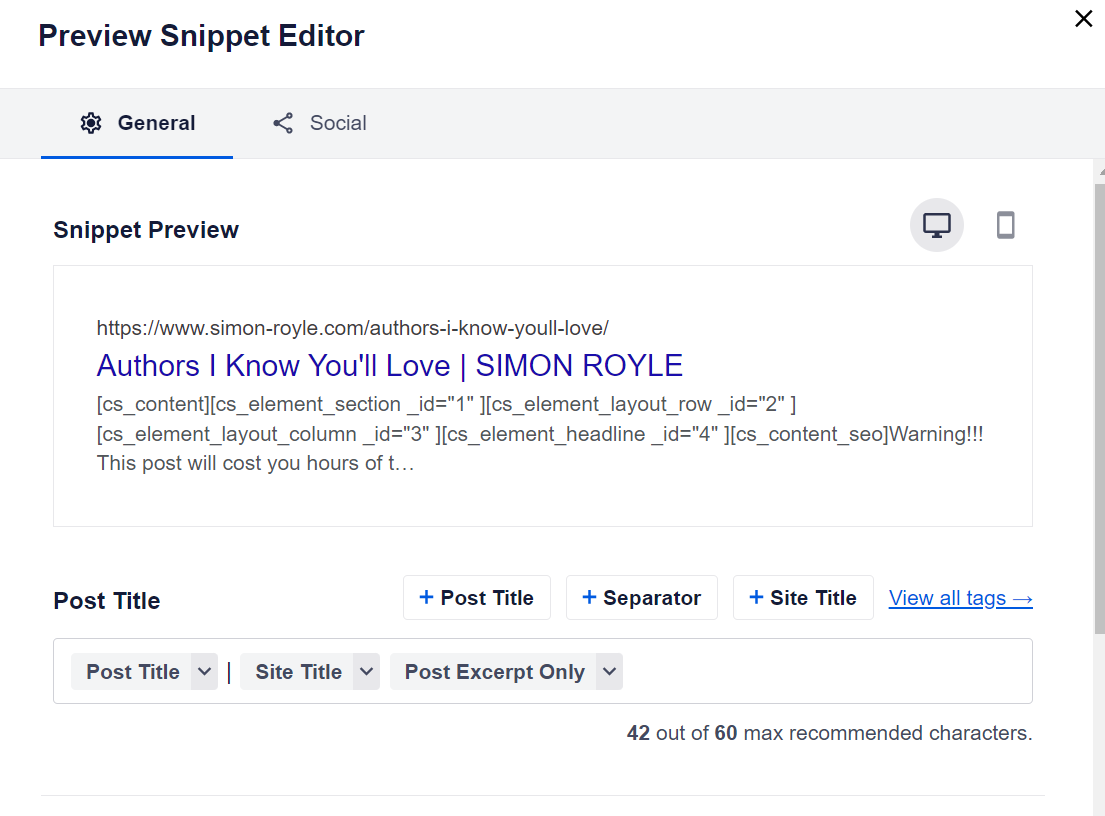This screenshot has width=1105, height=816.
Task: Switch to the General tab
Action: pyautogui.click(x=137, y=123)
